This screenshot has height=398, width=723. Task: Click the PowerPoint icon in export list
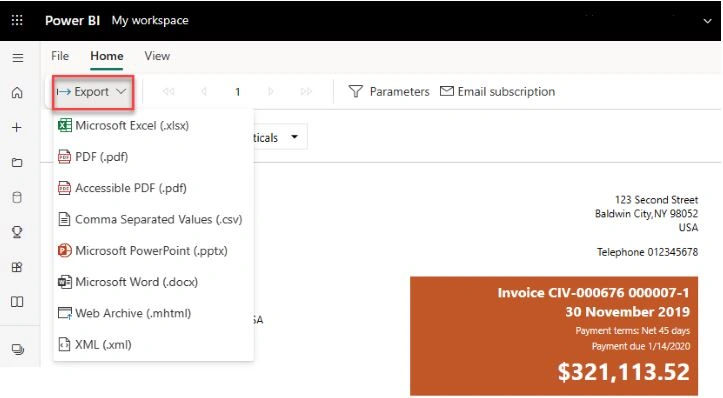(x=65, y=250)
